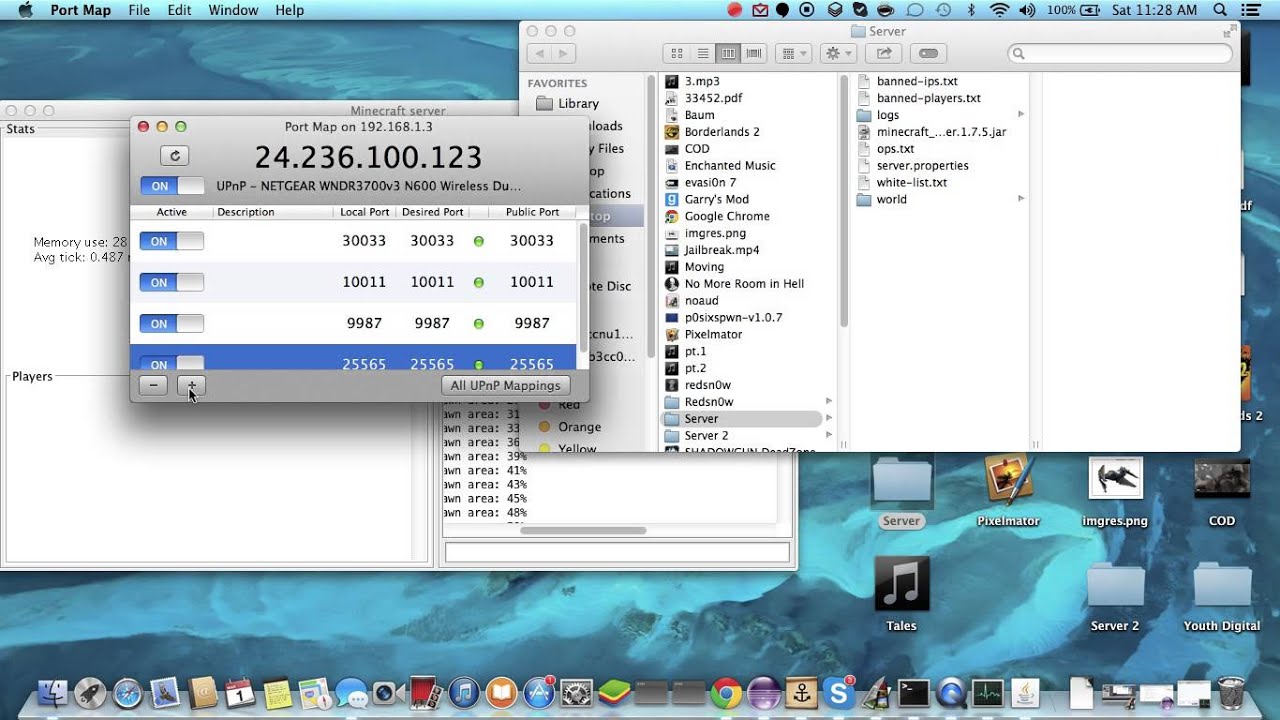This screenshot has height=720, width=1280.
Task: Open Activity Monitor from the Dock
Action: click(x=988, y=693)
